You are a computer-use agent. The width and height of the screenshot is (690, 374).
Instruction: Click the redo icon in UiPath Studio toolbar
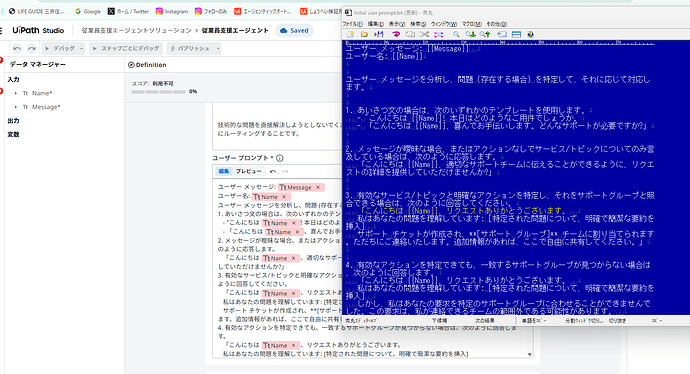pyautogui.click(x=32, y=48)
